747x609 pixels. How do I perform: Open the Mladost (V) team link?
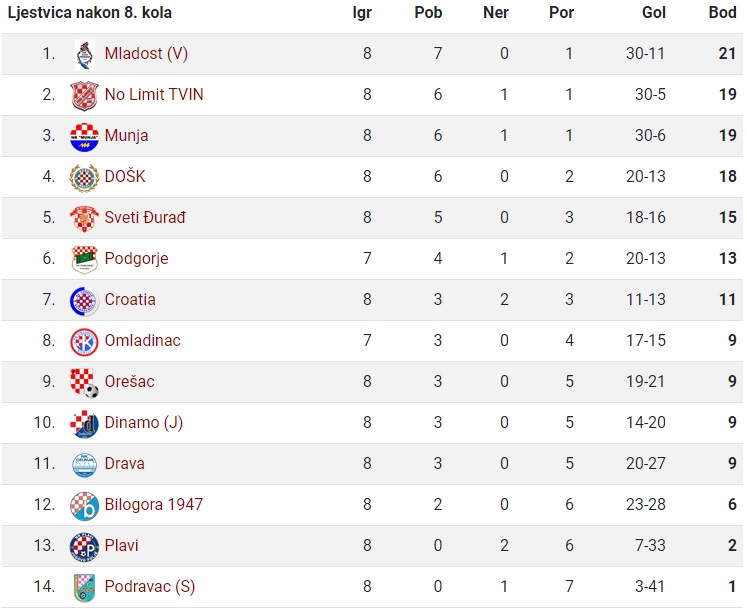146,53
